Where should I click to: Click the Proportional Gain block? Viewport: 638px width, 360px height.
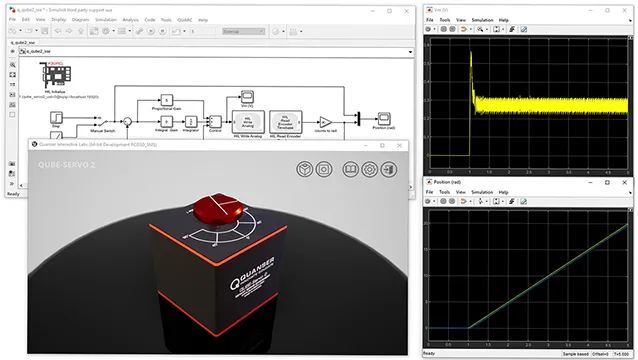pyautogui.click(x=166, y=100)
